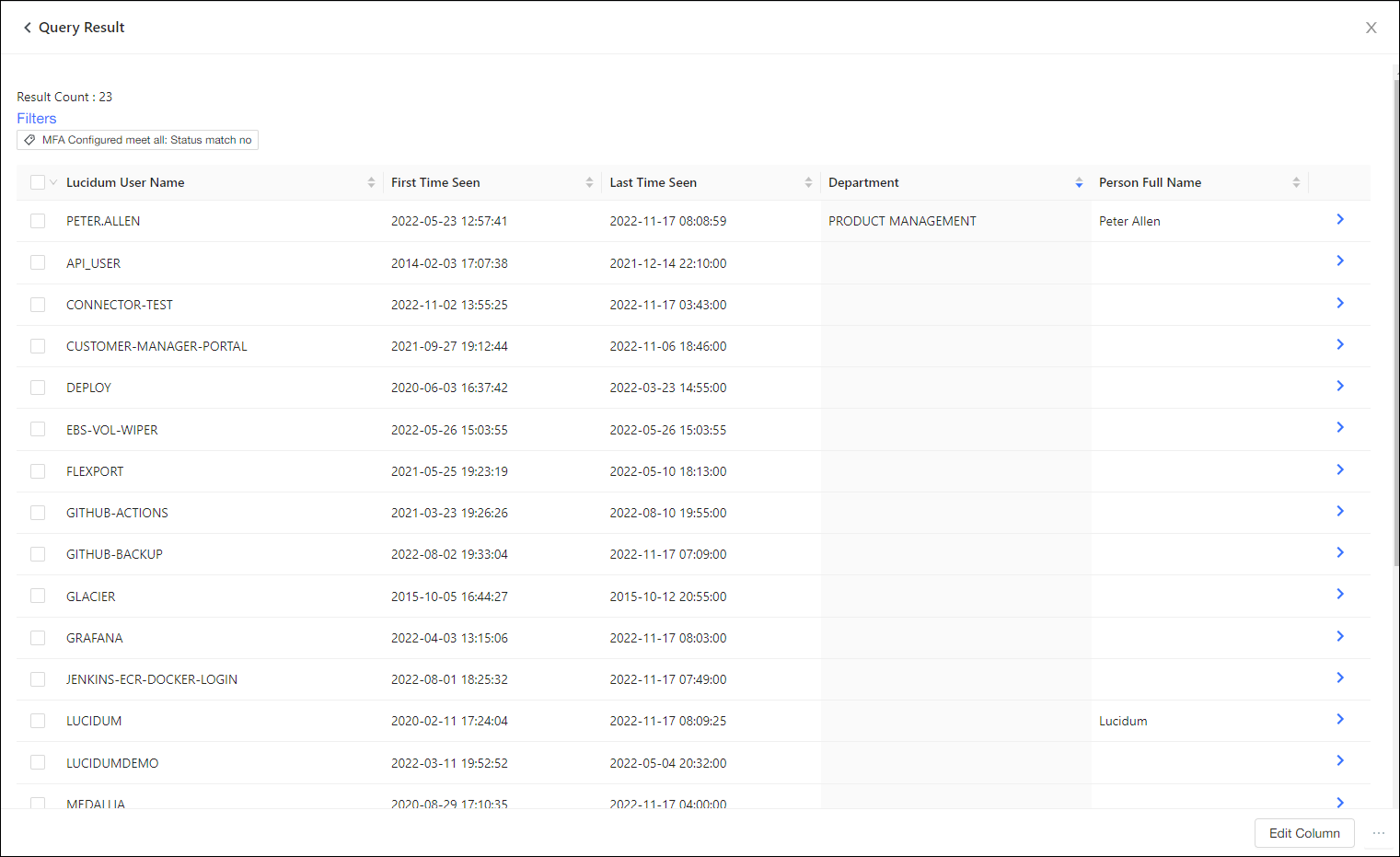Sort by First Time Seen column arrows
This screenshot has height=857, width=1400.
tap(589, 182)
